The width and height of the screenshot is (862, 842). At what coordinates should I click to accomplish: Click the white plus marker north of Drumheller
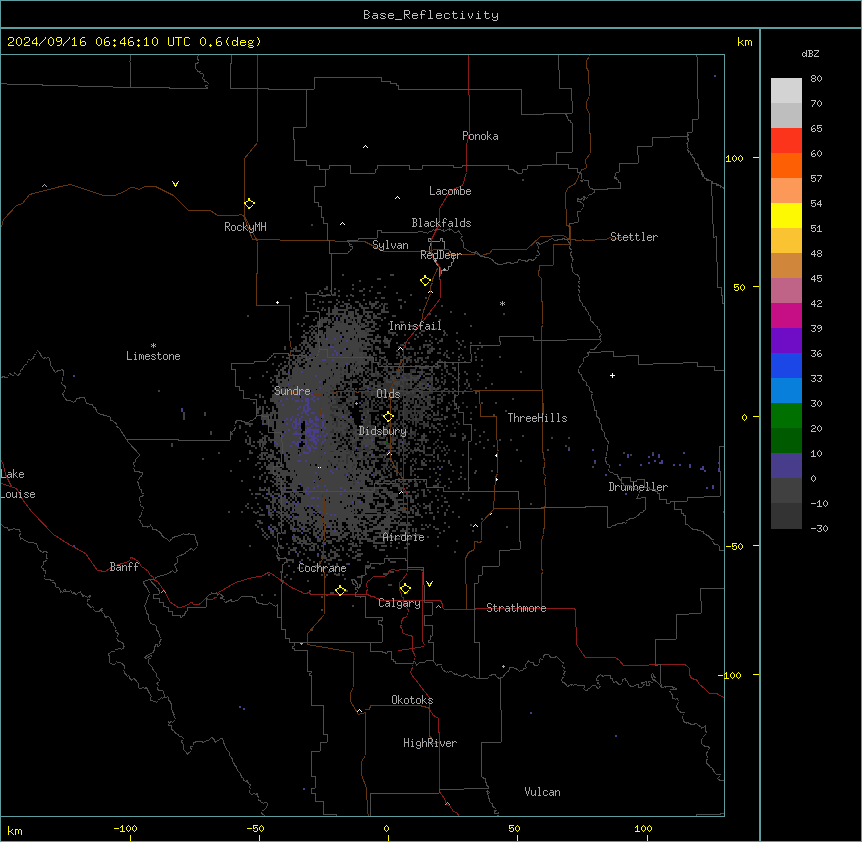(612, 375)
